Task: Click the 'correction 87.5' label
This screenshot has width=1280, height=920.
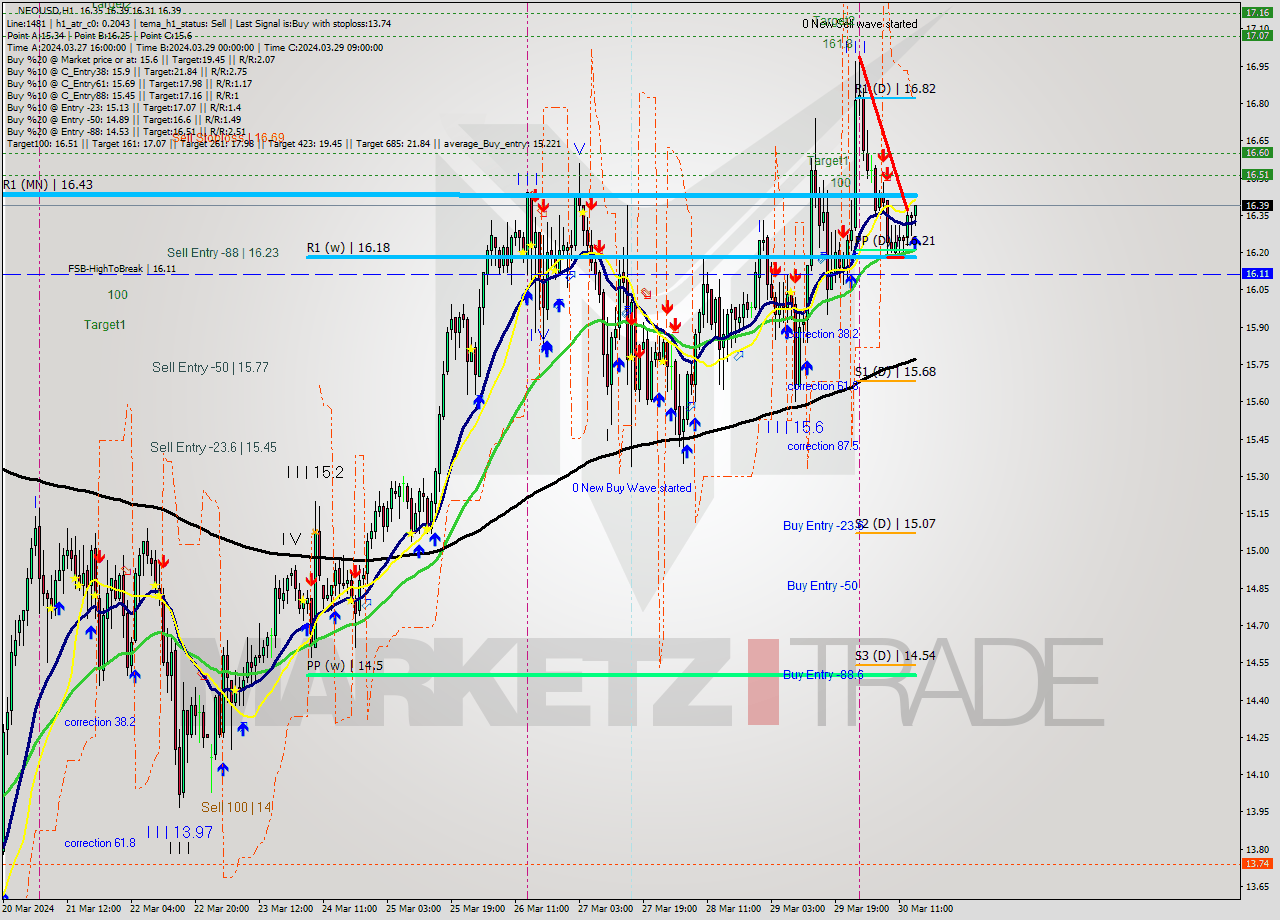Action: pos(823,446)
